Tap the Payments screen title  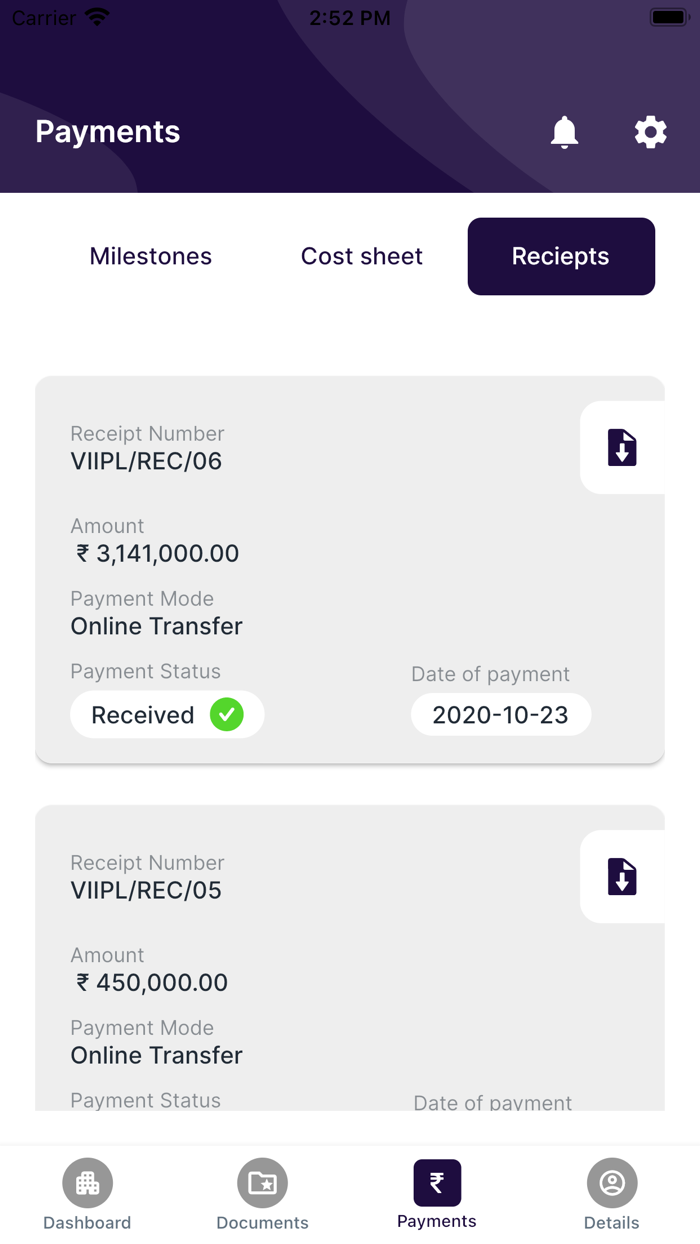[107, 132]
